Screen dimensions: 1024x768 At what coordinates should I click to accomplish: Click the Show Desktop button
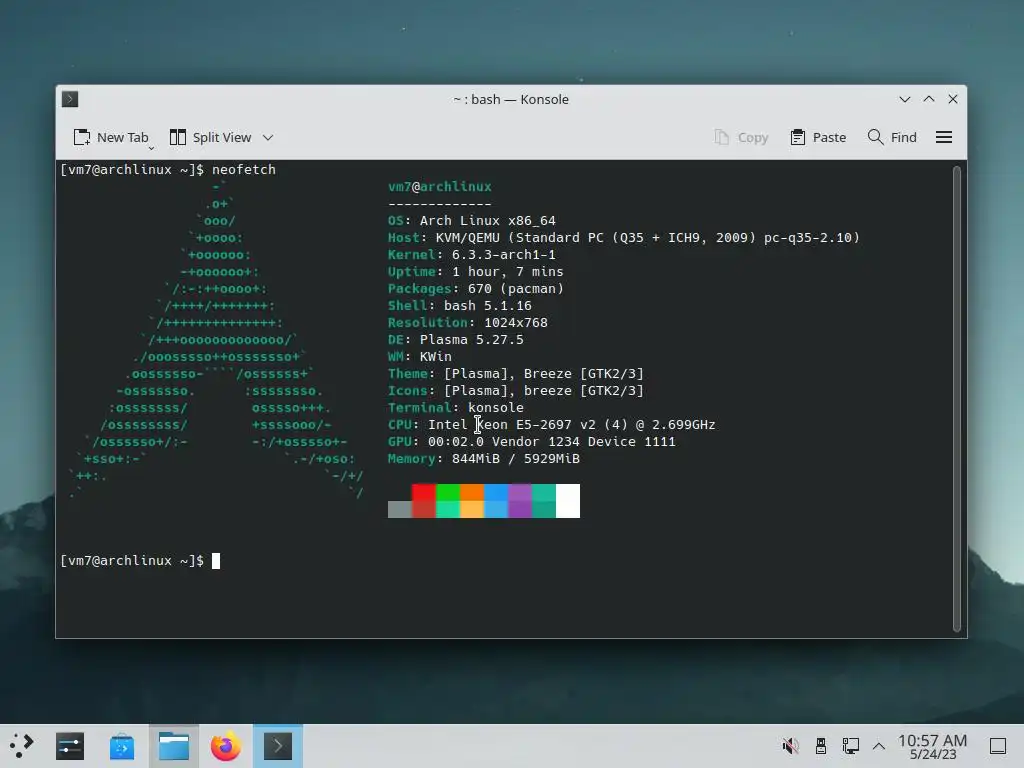(x=998, y=746)
